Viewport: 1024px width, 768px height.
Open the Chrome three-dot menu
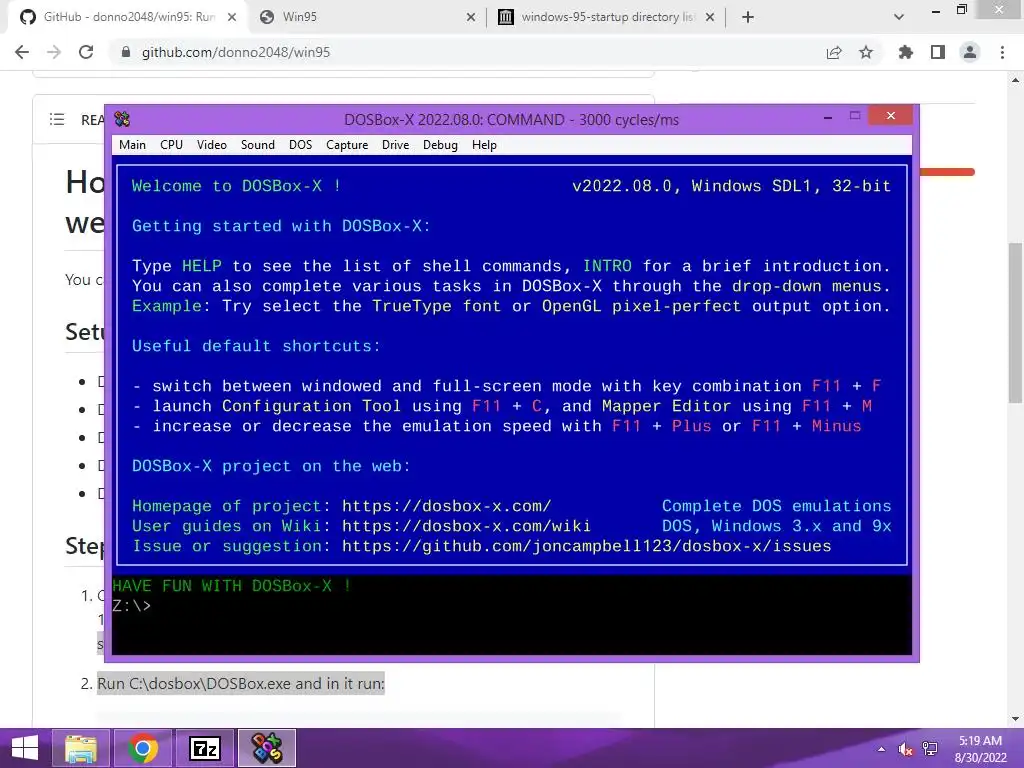pyautogui.click(x=1002, y=52)
